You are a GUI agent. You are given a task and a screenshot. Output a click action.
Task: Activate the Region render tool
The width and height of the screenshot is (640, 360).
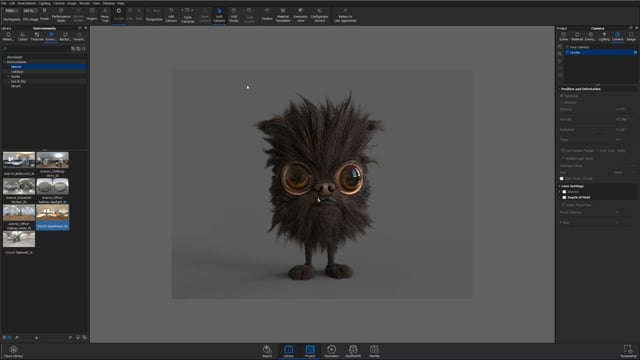tap(92, 14)
